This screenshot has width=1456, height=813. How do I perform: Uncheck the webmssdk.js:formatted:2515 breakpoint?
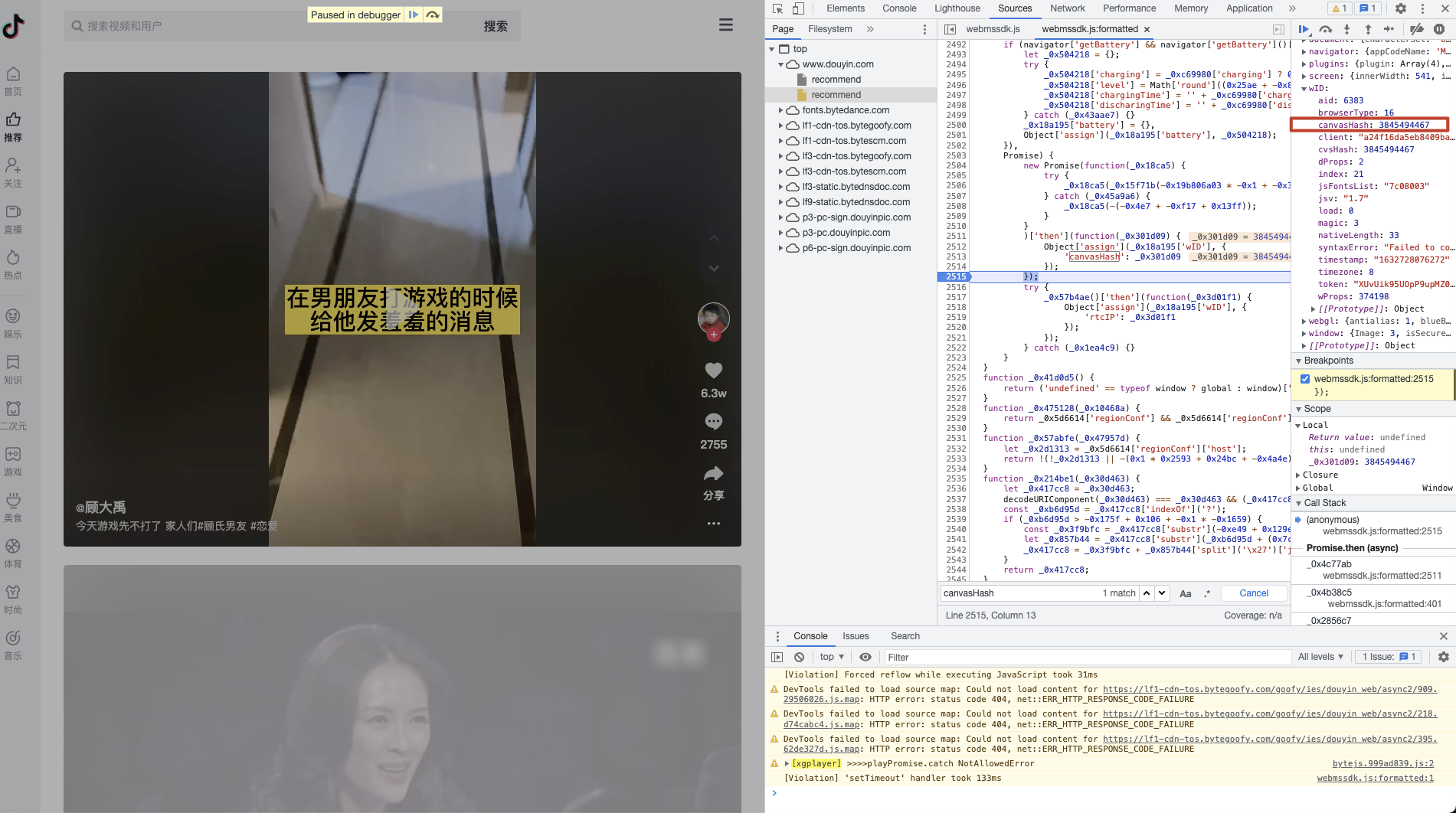pyautogui.click(x=1305, y=379)
